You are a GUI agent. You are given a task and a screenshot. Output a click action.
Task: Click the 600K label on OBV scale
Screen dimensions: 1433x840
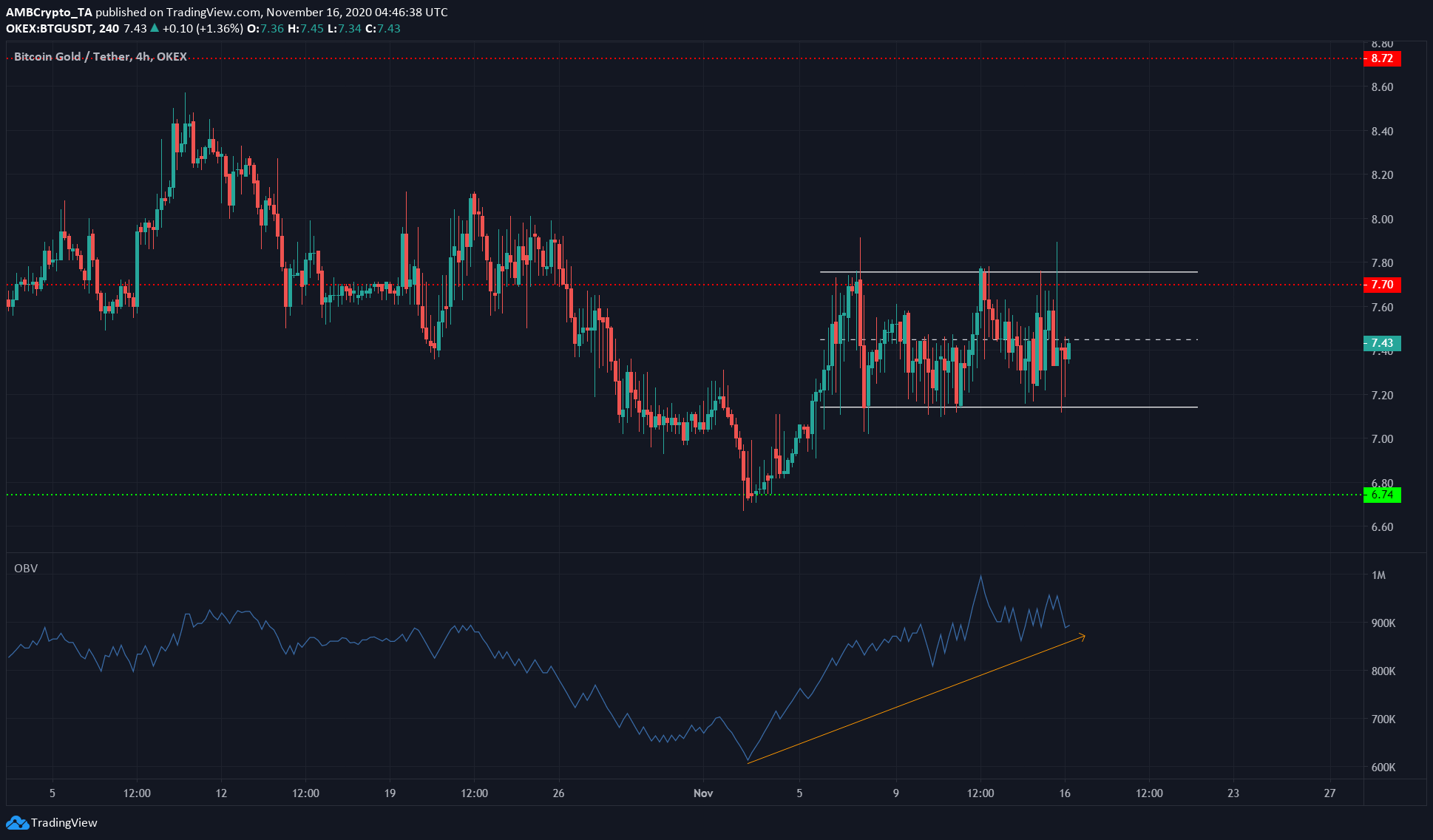pos(1383,768)
